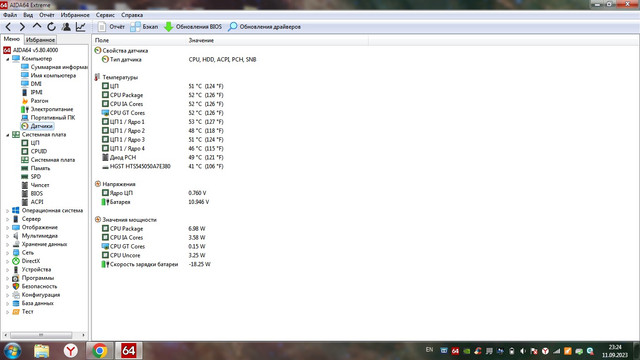Go up one level with the up arrow
The image size is (640, 360).
37,27
